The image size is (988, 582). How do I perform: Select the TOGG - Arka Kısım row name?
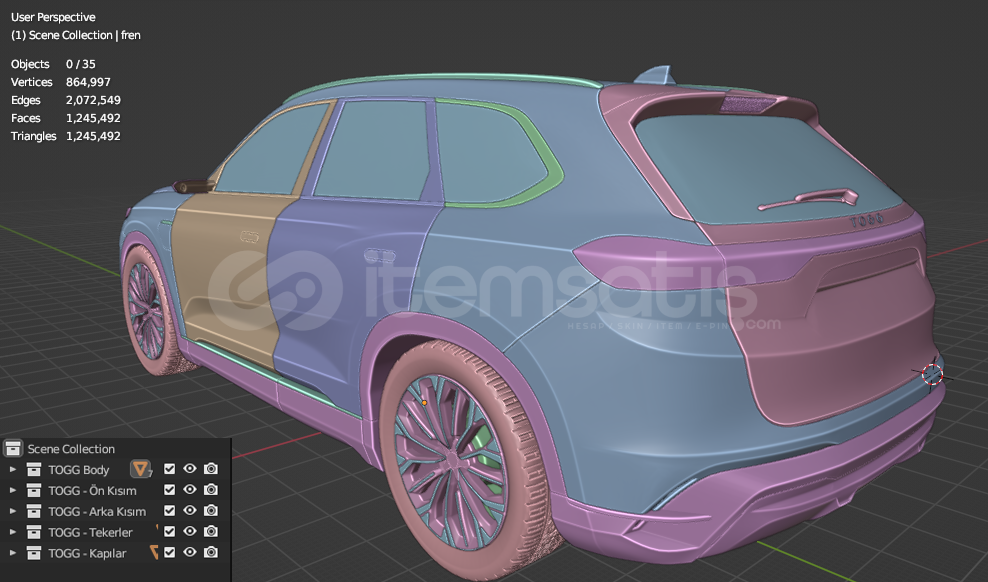coord(97,511)
